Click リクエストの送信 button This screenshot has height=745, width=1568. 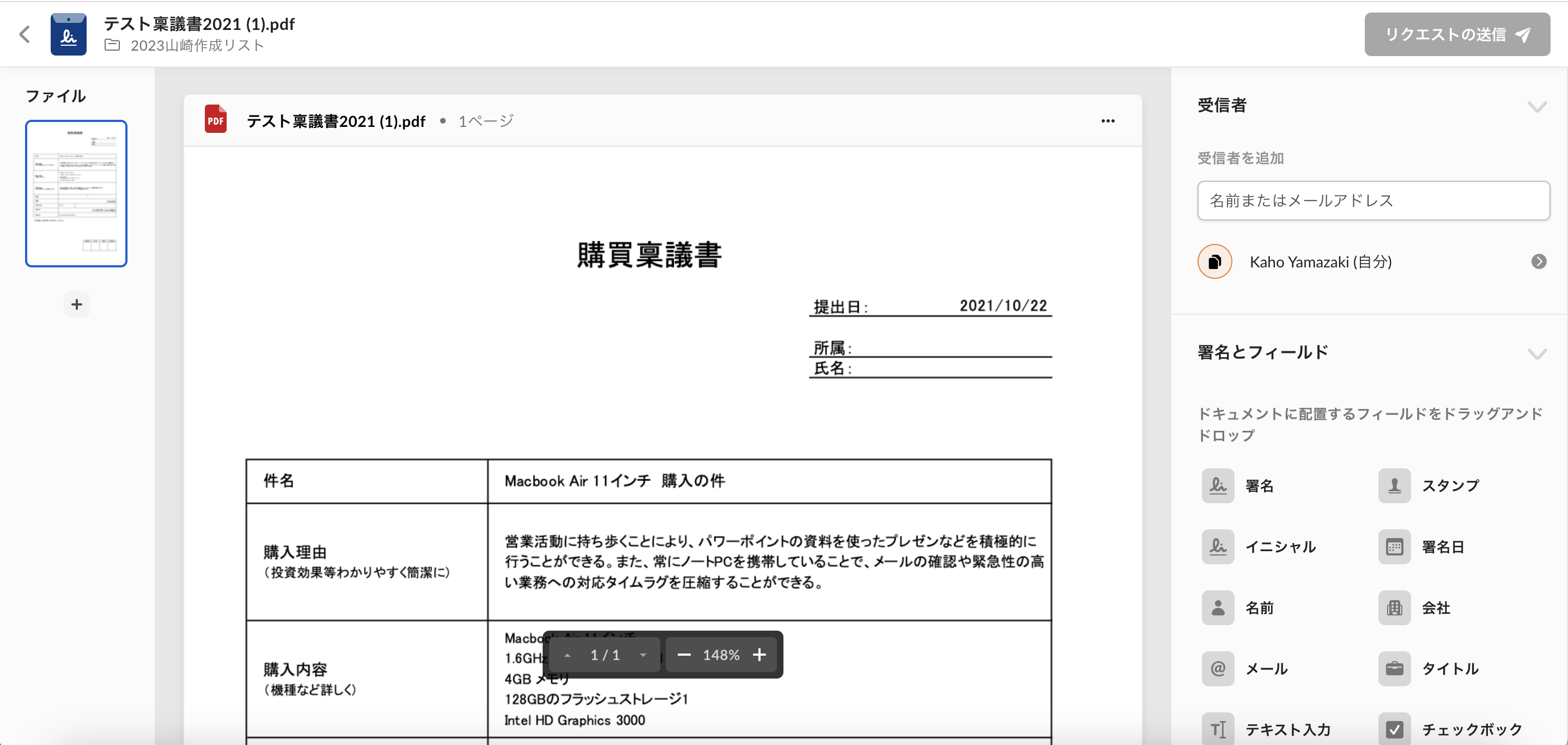pos(1457,34)
